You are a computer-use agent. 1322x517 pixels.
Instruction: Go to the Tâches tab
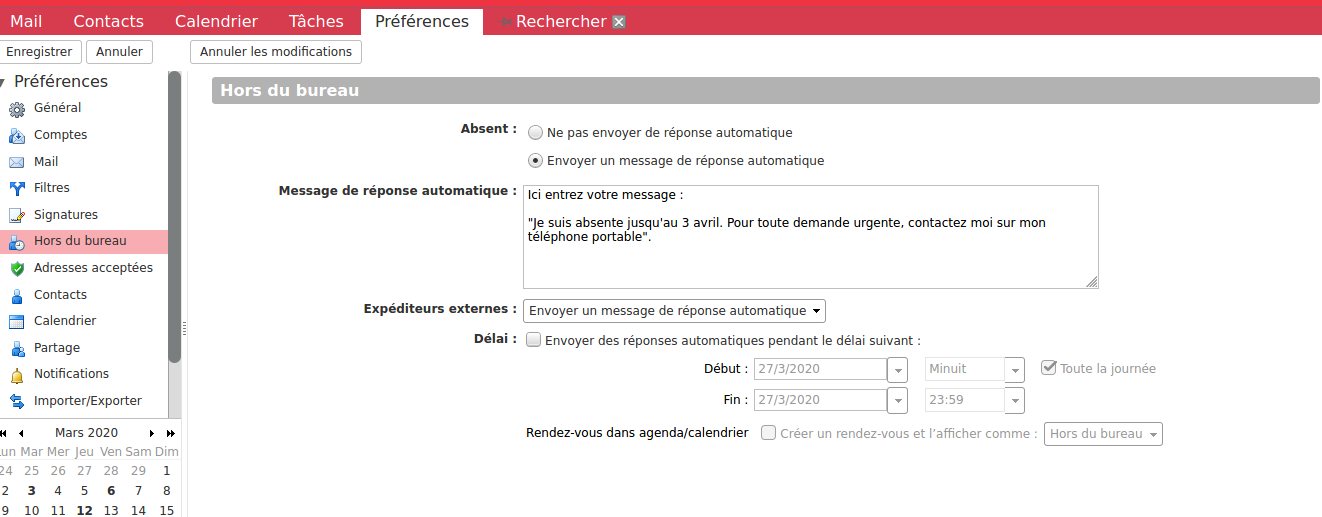click(316, 21)
